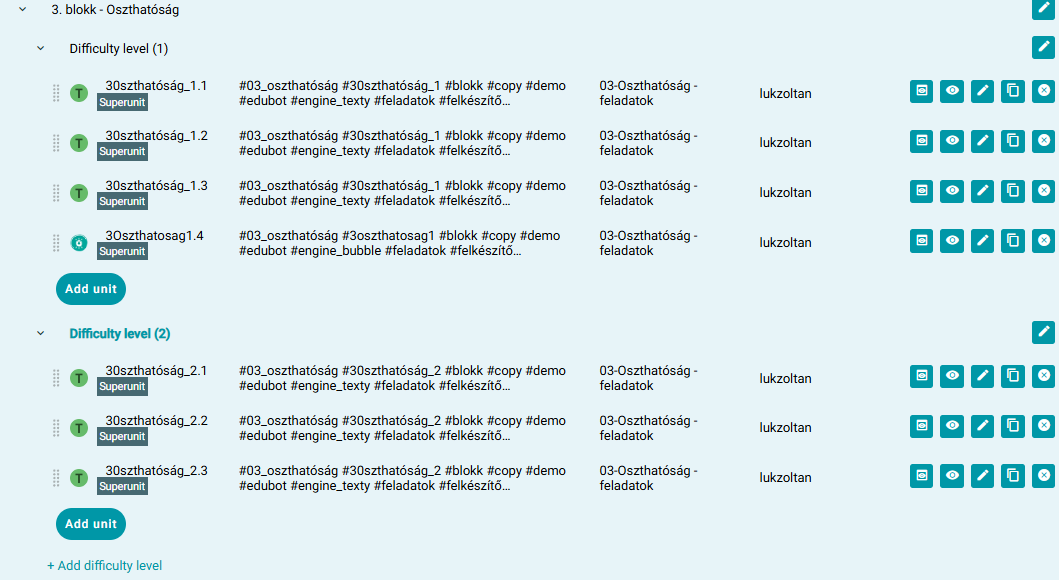Edit the 3. blokk - Oszthatóság section
This screenshot has height=580, width=1060.
(1043, 8)
